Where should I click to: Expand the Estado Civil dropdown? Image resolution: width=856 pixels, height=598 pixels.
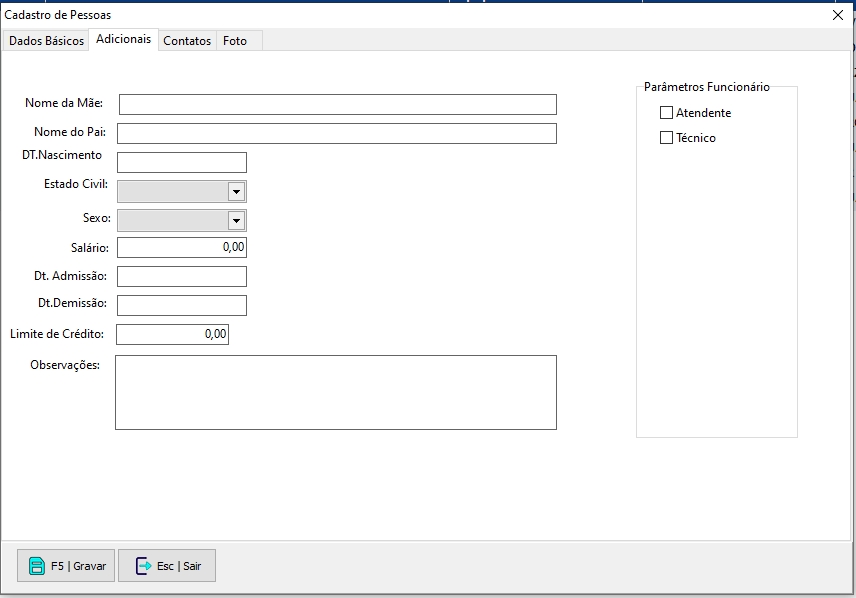[236, 191]
